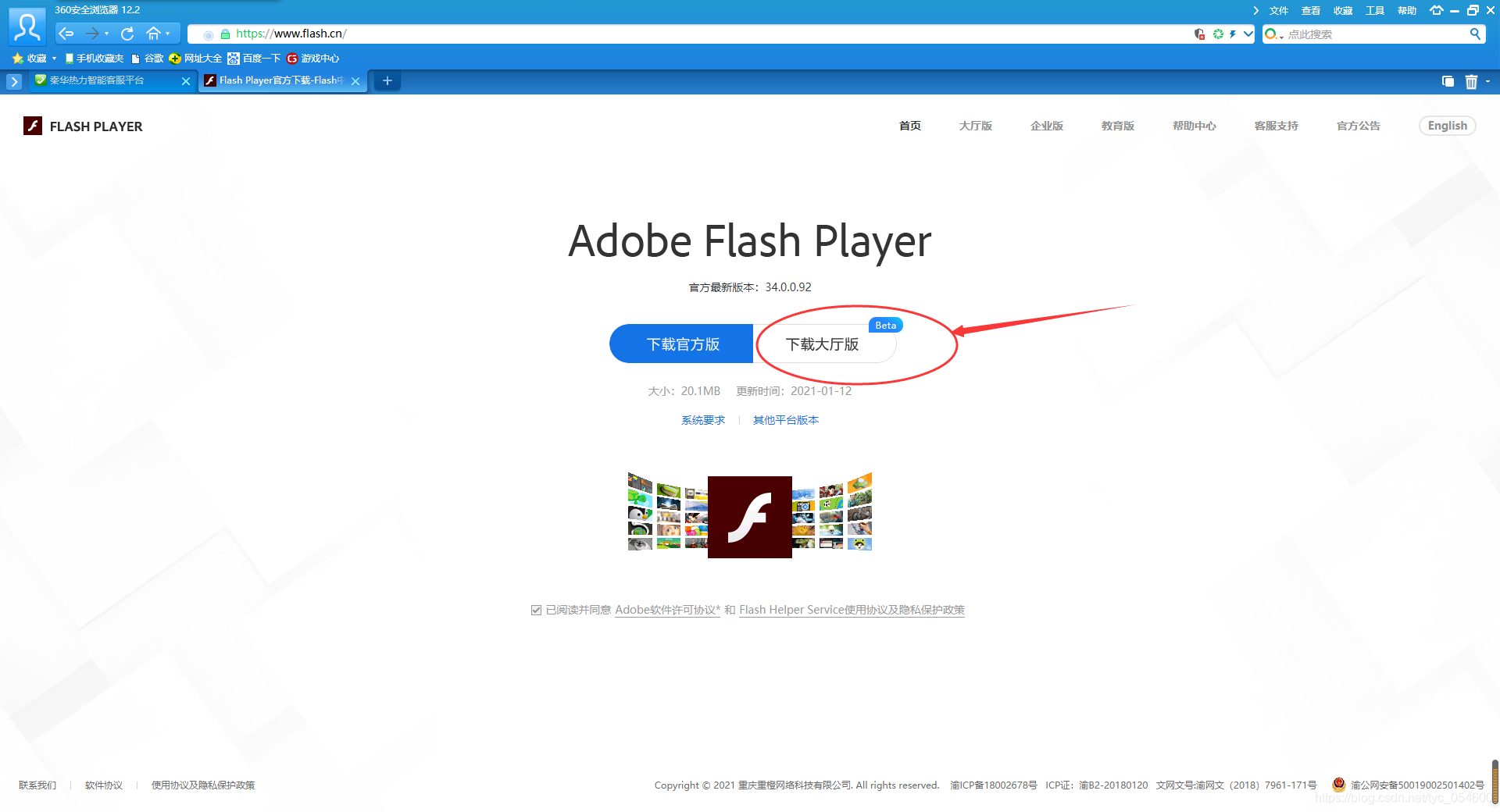The width and height of the screenshot is (1500, 812).
Task: Switch site language to English
Action: click(1448, 126)
